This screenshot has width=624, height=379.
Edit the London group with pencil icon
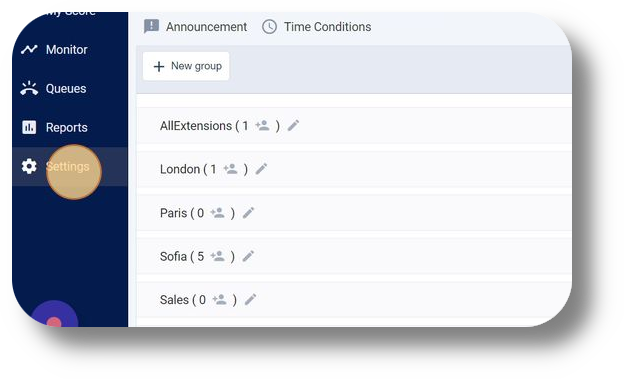261,169
